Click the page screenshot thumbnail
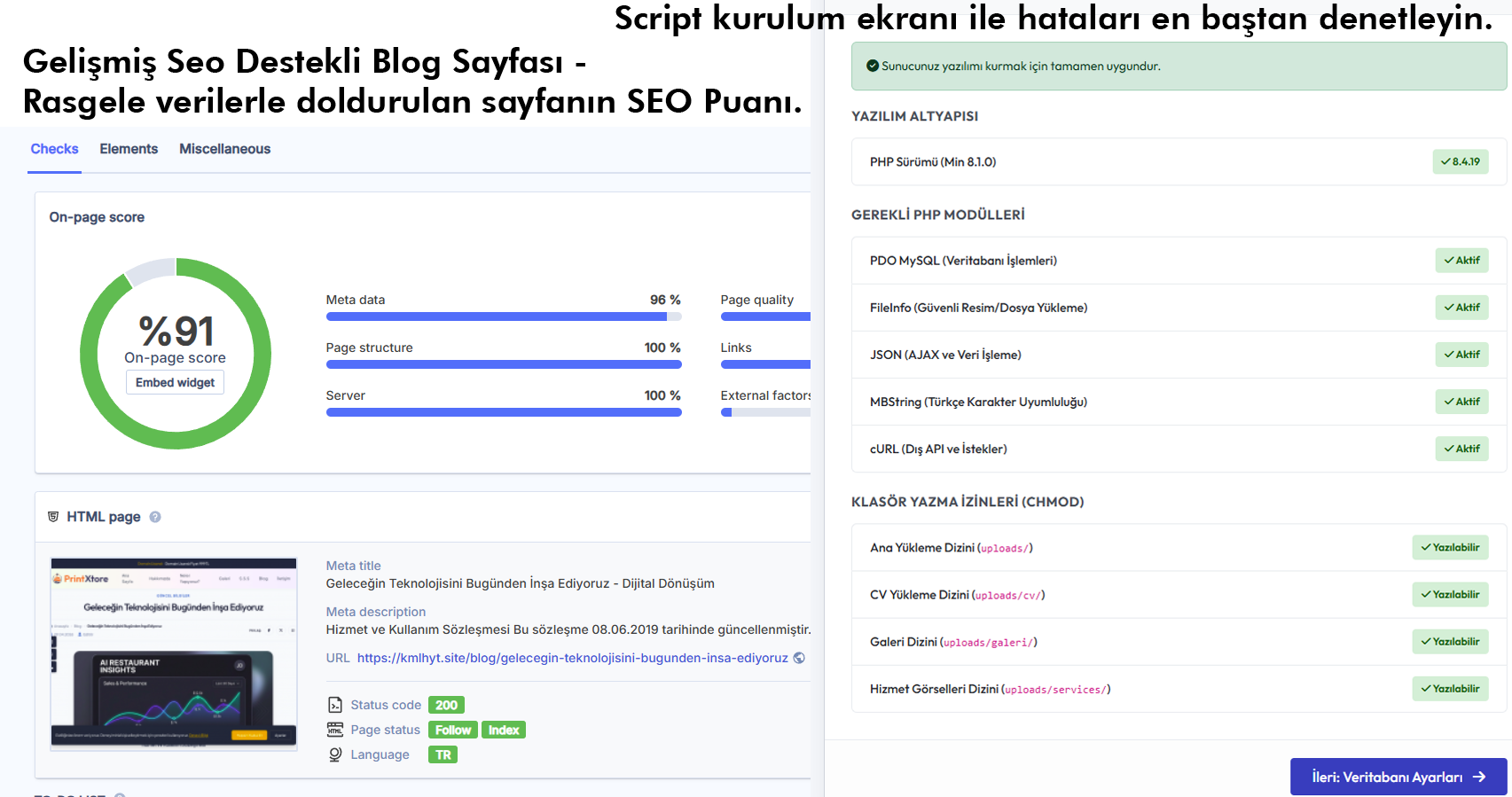 tap(174, 654)
